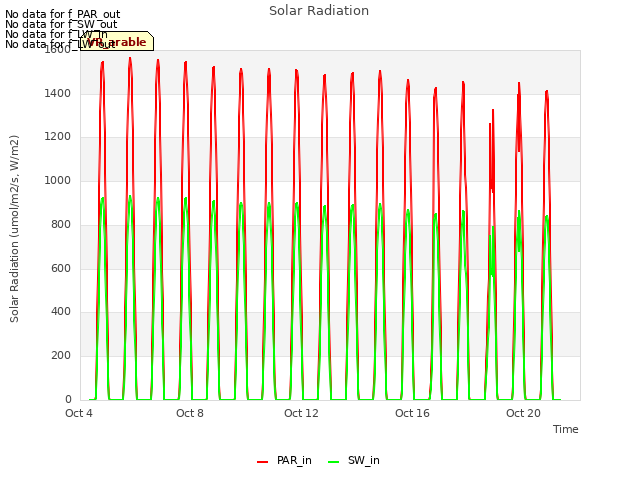Viewport: 640px width, 480px height.
Task: Click the 400 y-axis tick label
Action: click(61, 312)
